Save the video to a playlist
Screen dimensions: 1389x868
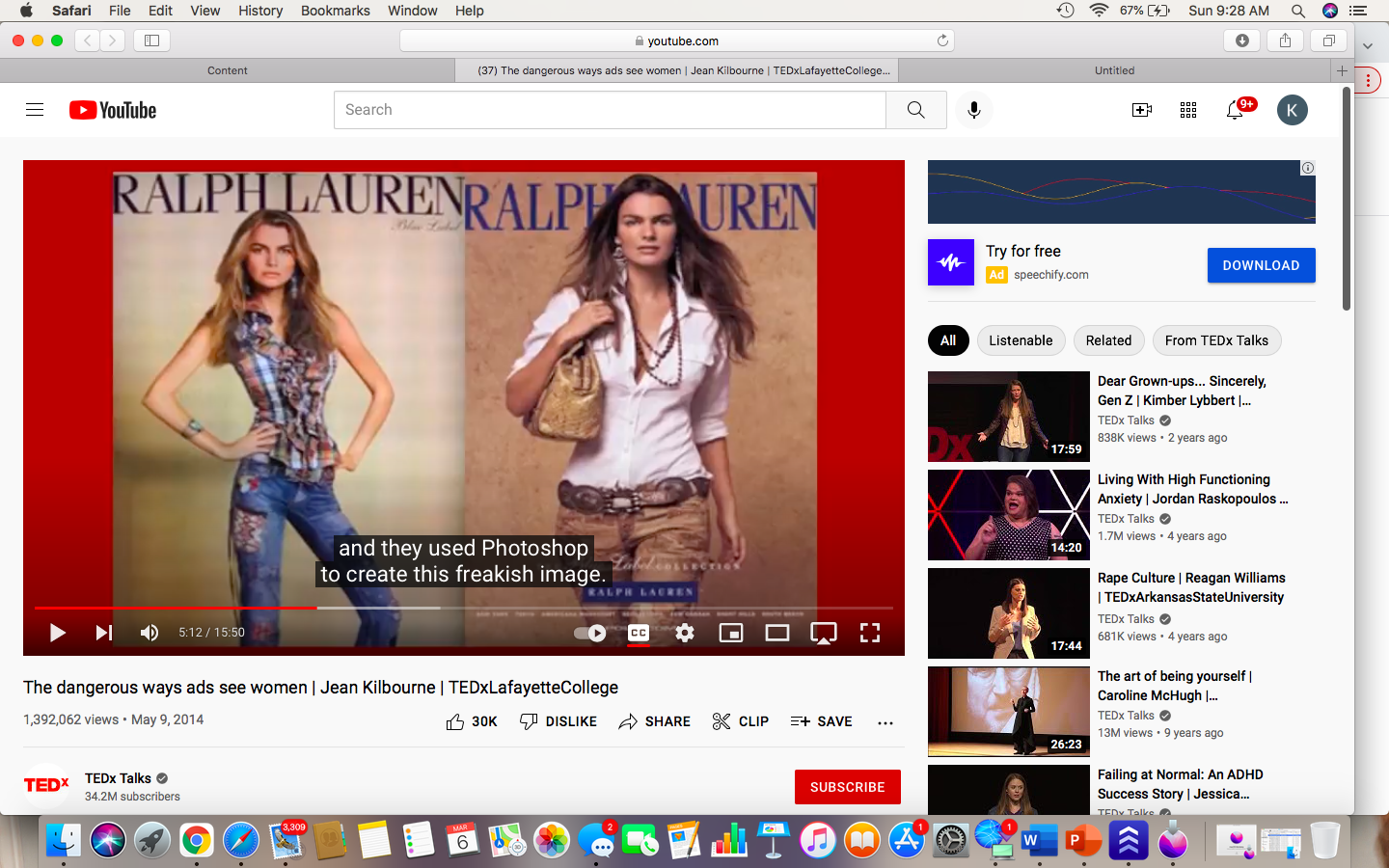[x=821, y=721]
